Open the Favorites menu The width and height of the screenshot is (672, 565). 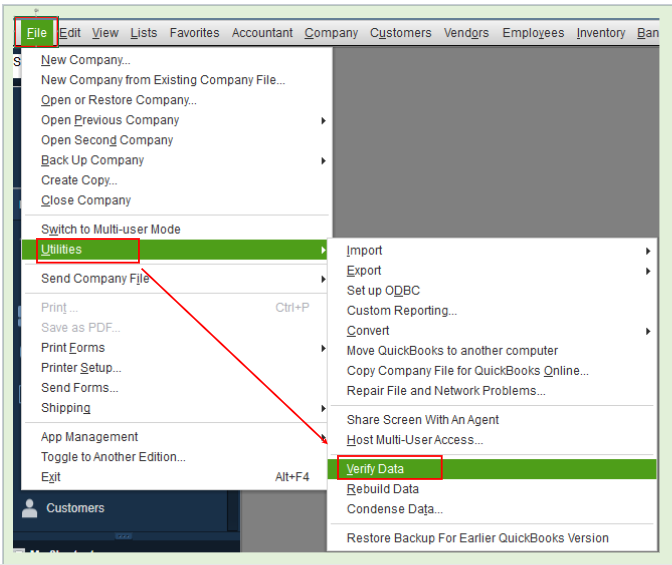195,33
